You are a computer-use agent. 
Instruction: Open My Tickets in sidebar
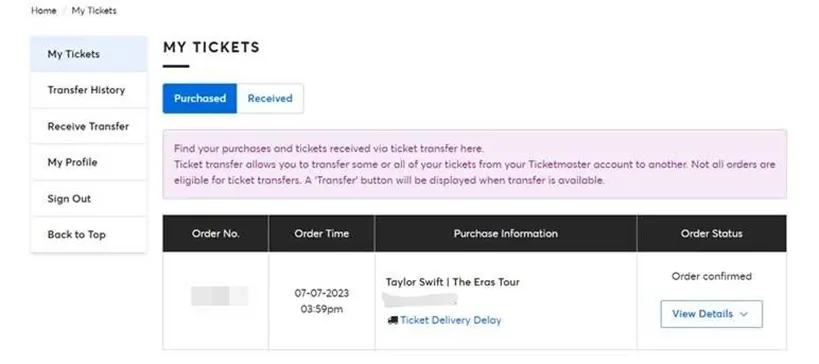(x=89, y=54)
